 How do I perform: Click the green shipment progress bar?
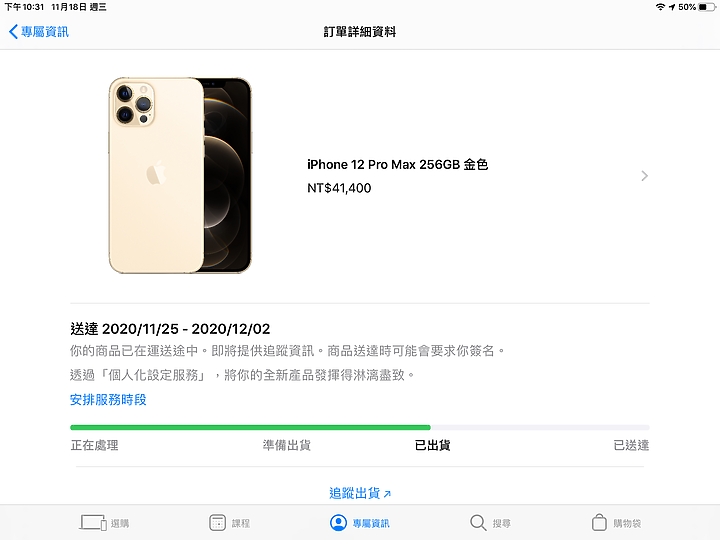(x=250, y=428)
